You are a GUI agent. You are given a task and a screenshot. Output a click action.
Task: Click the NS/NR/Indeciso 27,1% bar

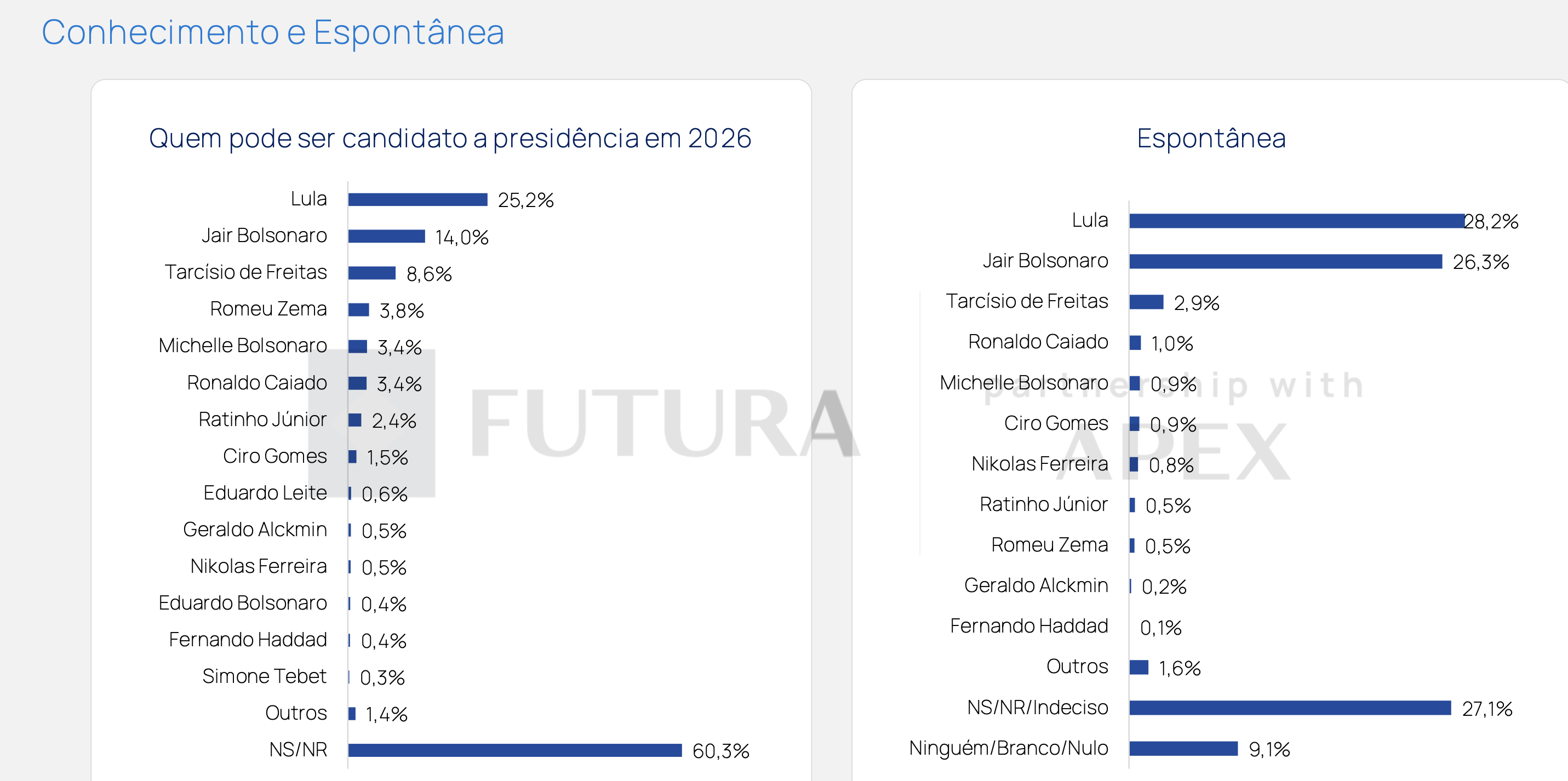coord(1290,708)
